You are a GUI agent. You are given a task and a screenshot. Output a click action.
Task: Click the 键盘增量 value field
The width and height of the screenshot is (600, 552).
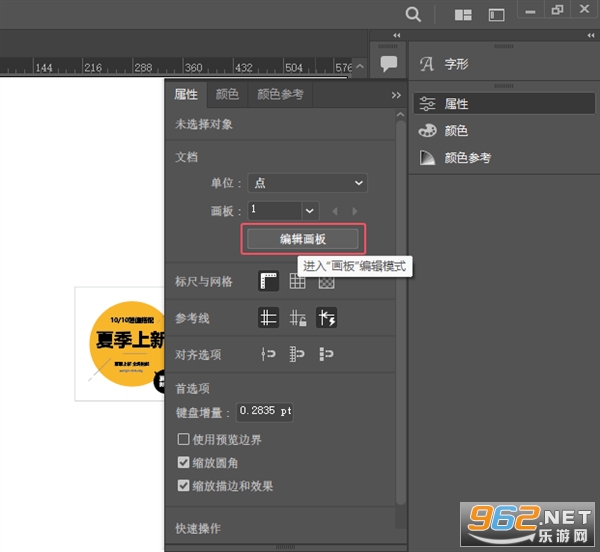point(265,412)
